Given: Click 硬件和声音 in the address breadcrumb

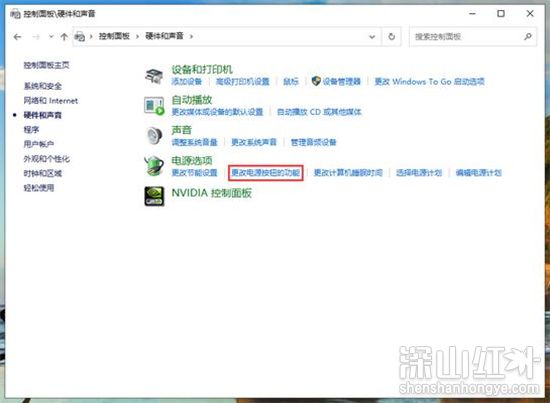Looking at the screenshot, I should pyautogui.click(x=164, y=36).
